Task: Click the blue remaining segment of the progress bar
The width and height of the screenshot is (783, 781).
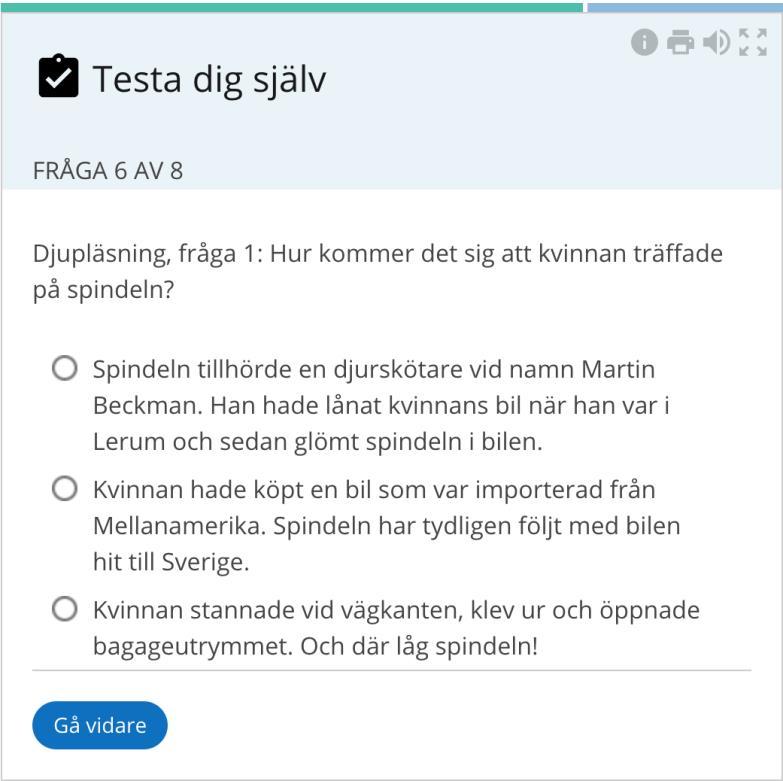Action: tap(685, 7)
